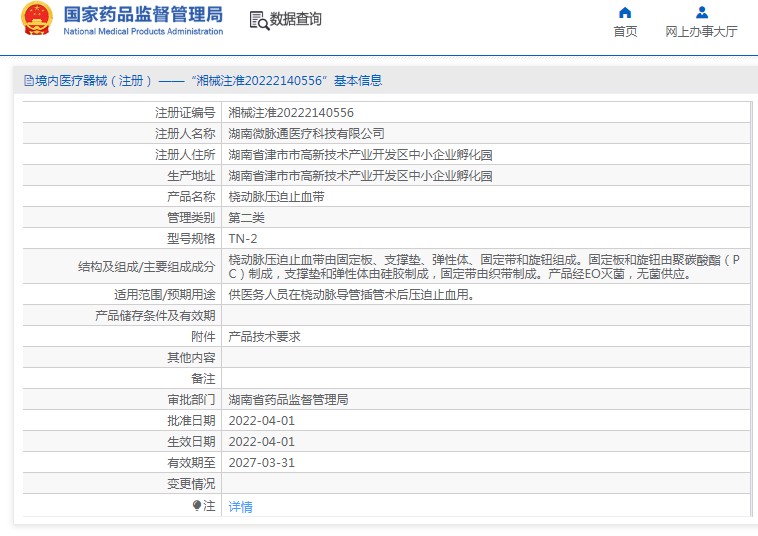Select 第二类 management category value

coord(247,218)
